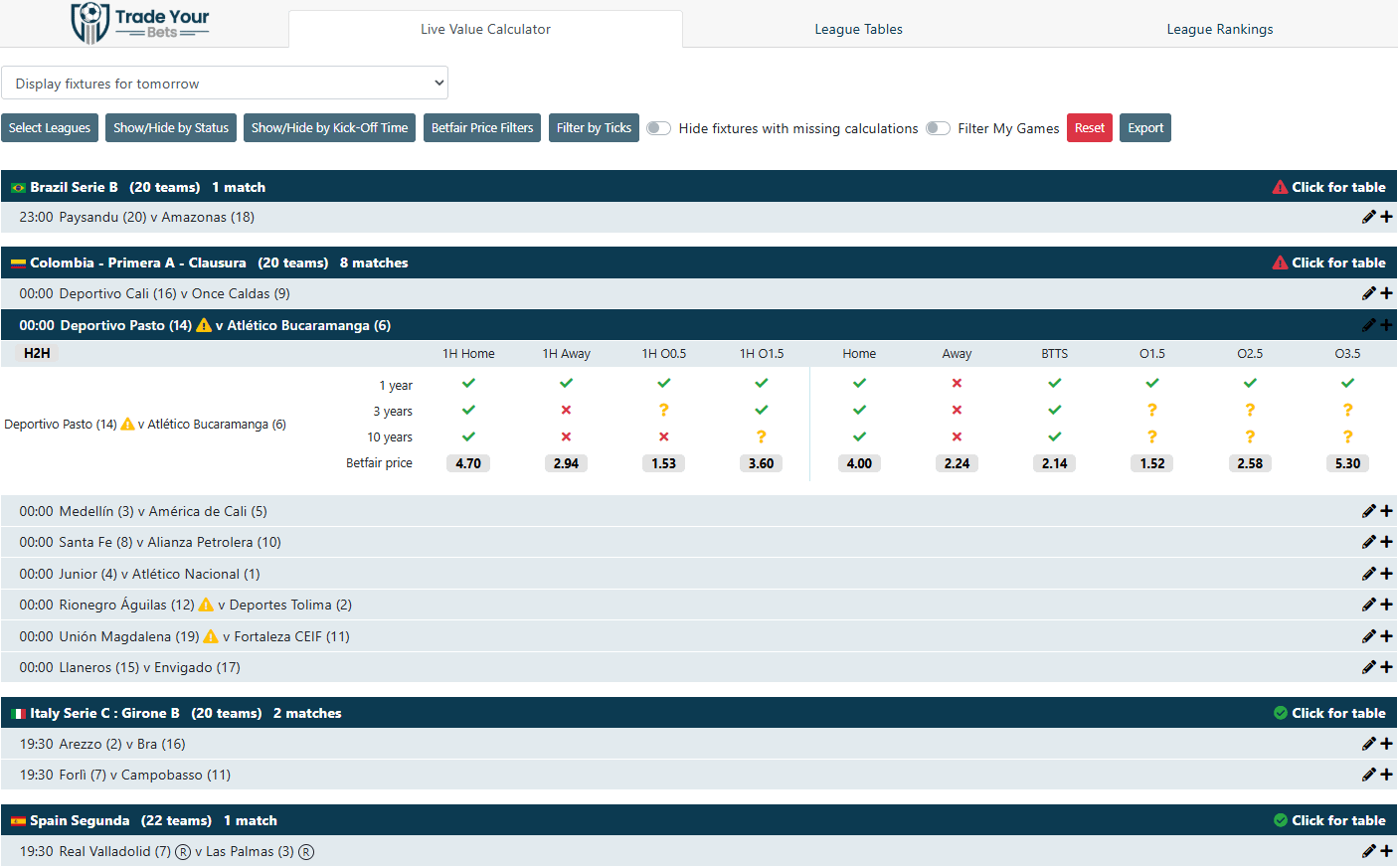This screenshot has height=868, width=1398.
Task: Click the 4.70 Betfair price for 1H Home
Action: tap(467, 462)
